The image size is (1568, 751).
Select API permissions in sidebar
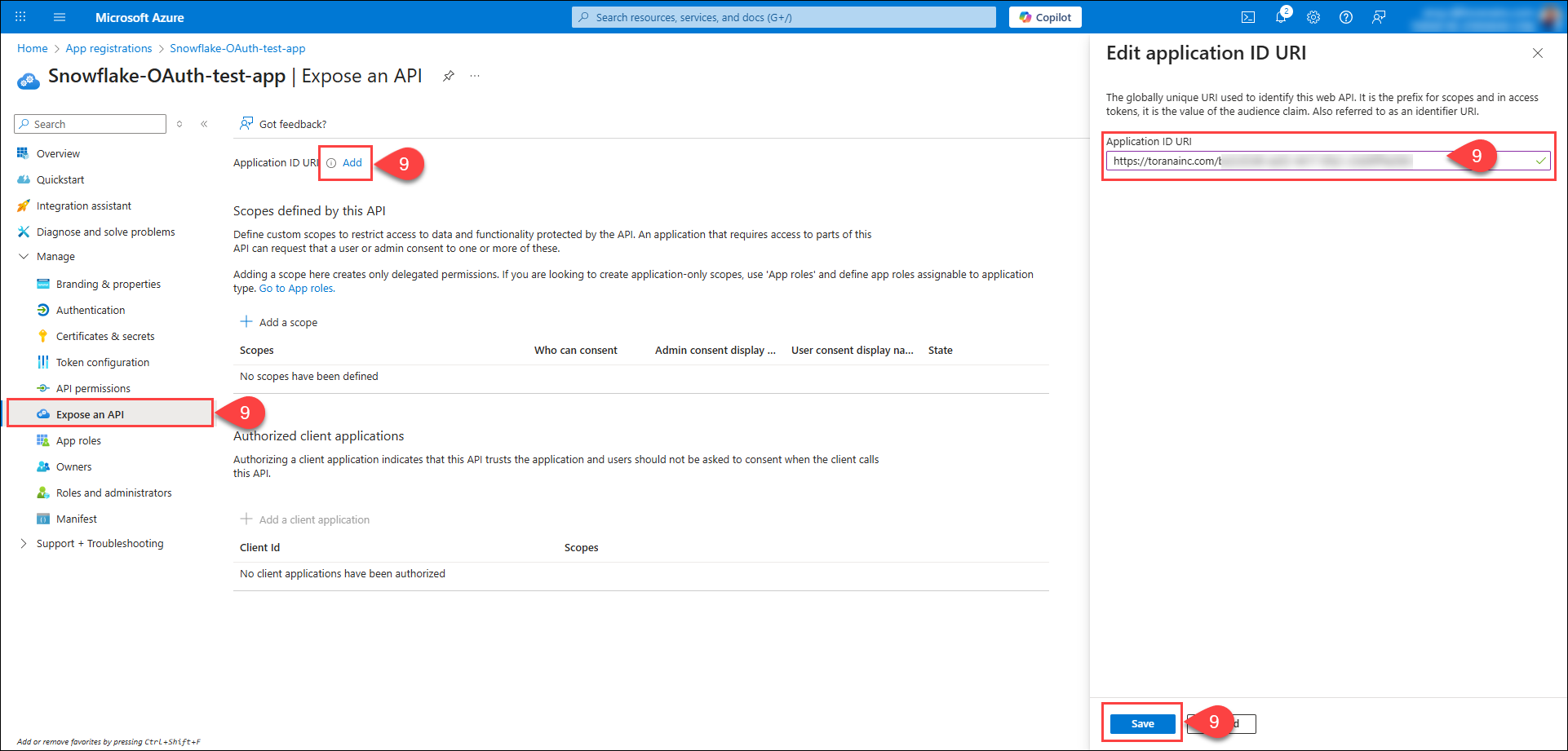(93, 388)
